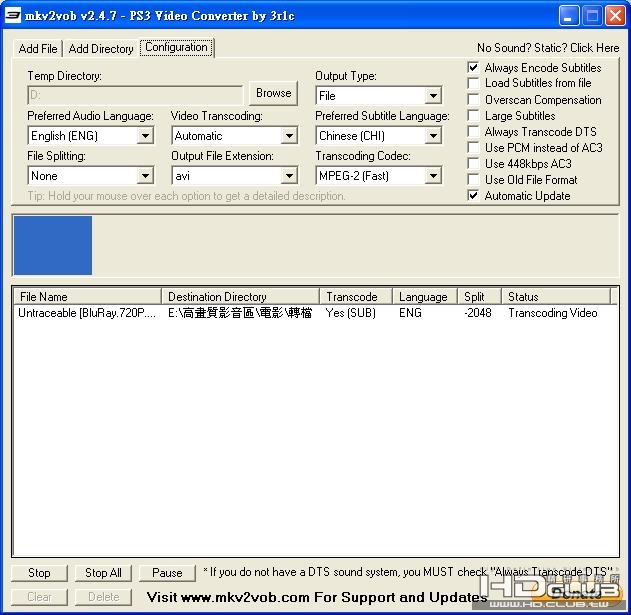This screenshot has height=615, width=631.
Task: Click the blue progress bar
Action: coord(53,246)
